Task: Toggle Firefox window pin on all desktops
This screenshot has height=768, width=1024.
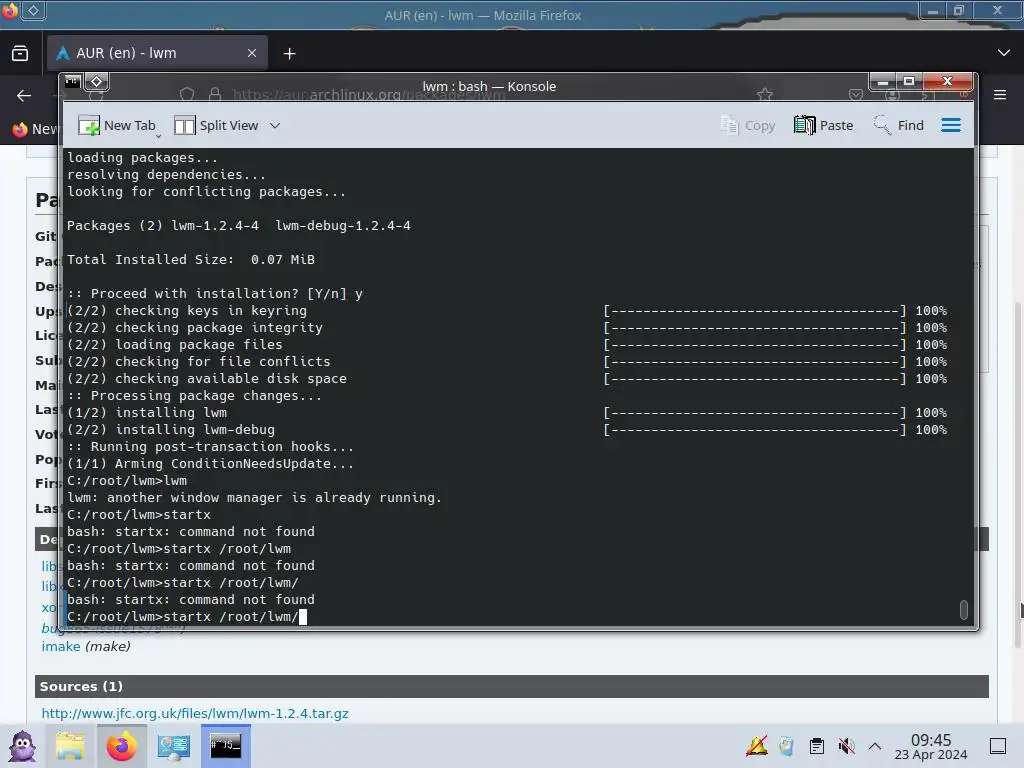Action: pyautogui.click(x=33, y=10)
